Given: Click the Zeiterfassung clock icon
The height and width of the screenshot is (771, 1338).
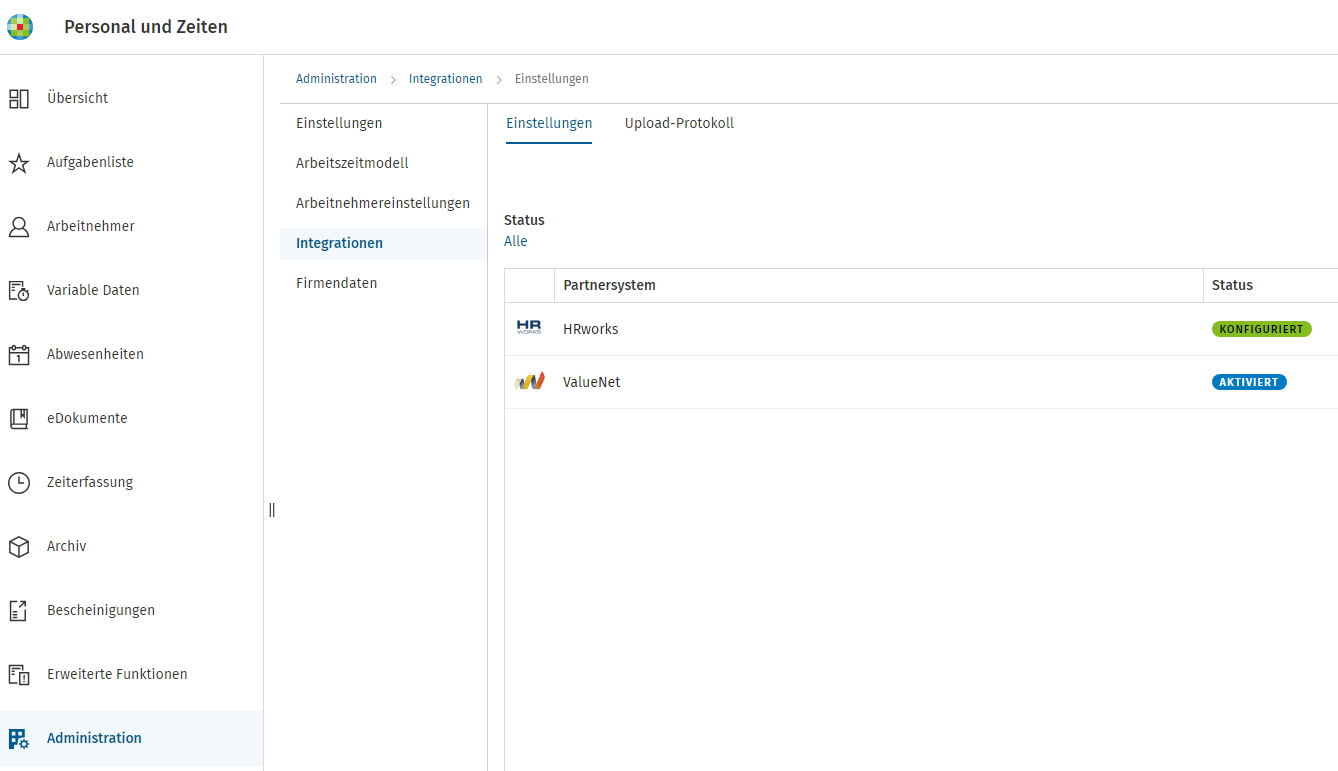Looking at the screenshot, I should pos(19,482).
